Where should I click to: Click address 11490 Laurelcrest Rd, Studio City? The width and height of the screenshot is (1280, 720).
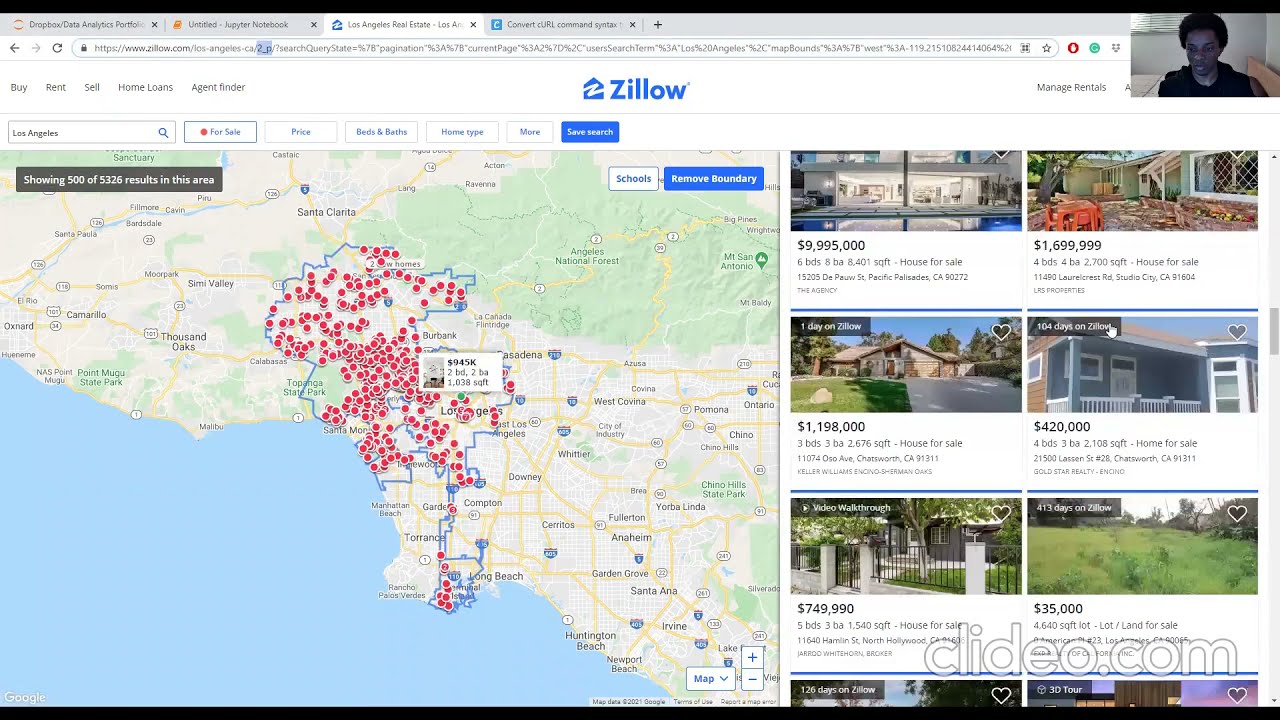[1114, 277]
